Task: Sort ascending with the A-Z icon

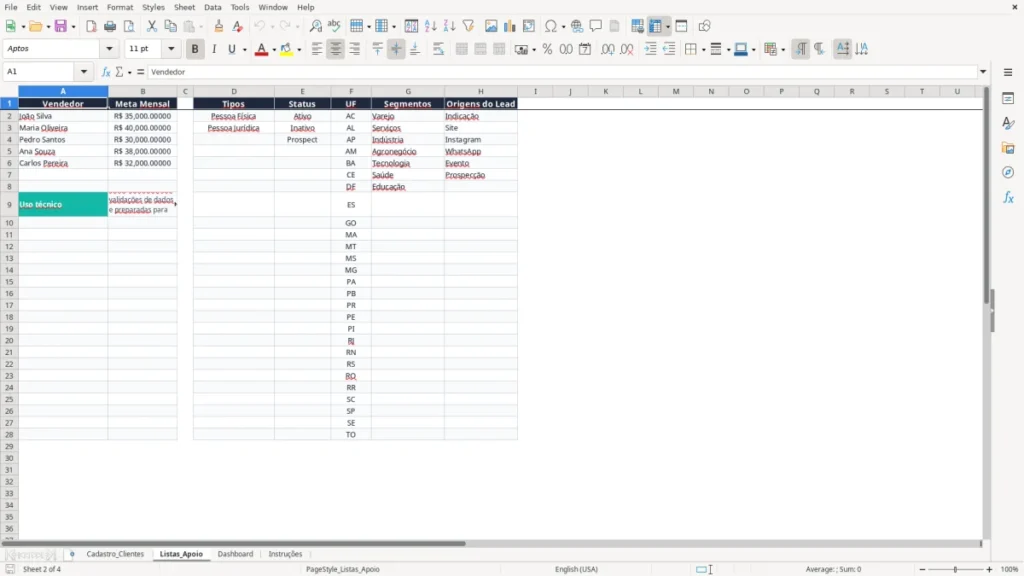Action: (430, 26)
